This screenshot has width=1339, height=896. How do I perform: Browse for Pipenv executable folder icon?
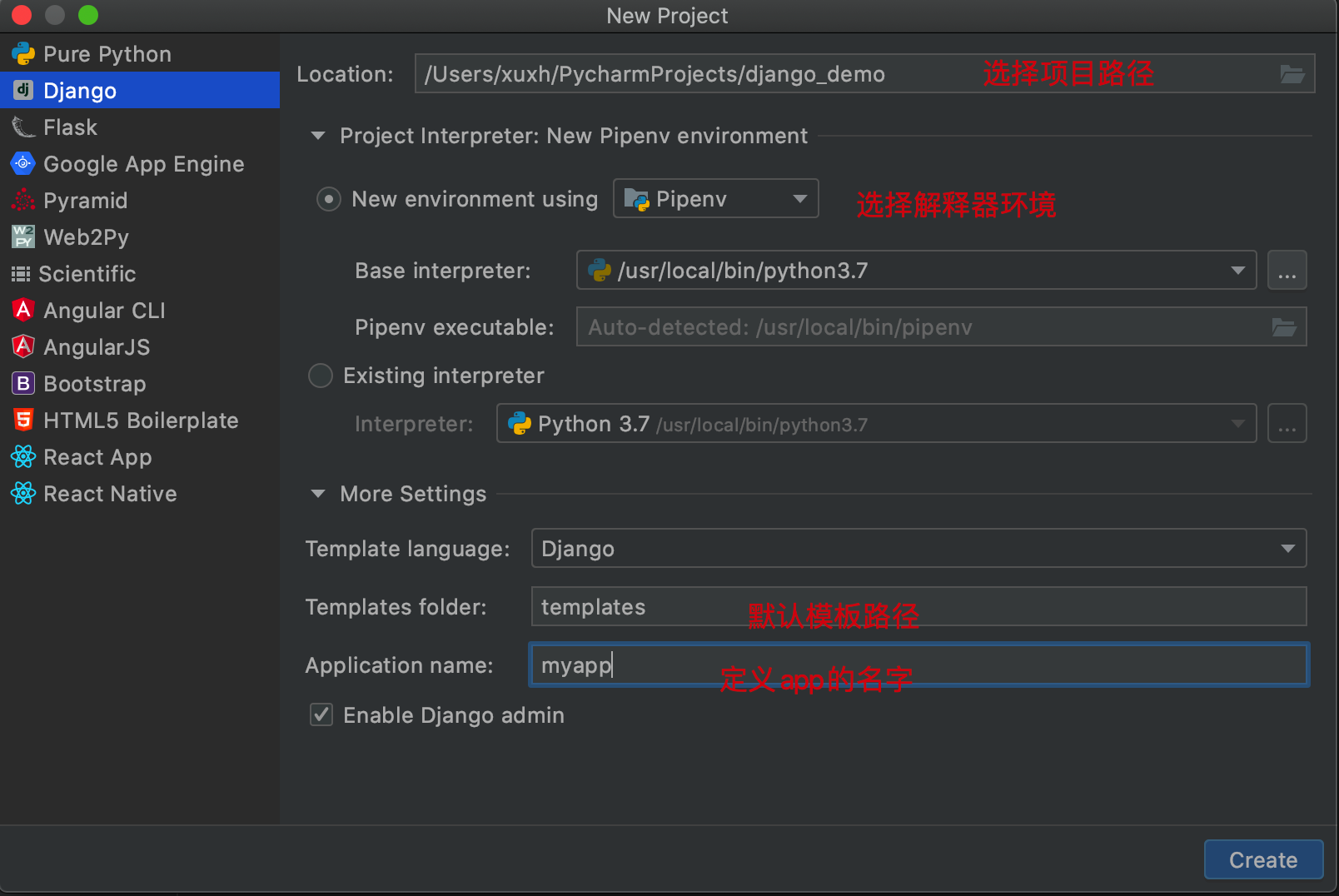(1284, 327)
